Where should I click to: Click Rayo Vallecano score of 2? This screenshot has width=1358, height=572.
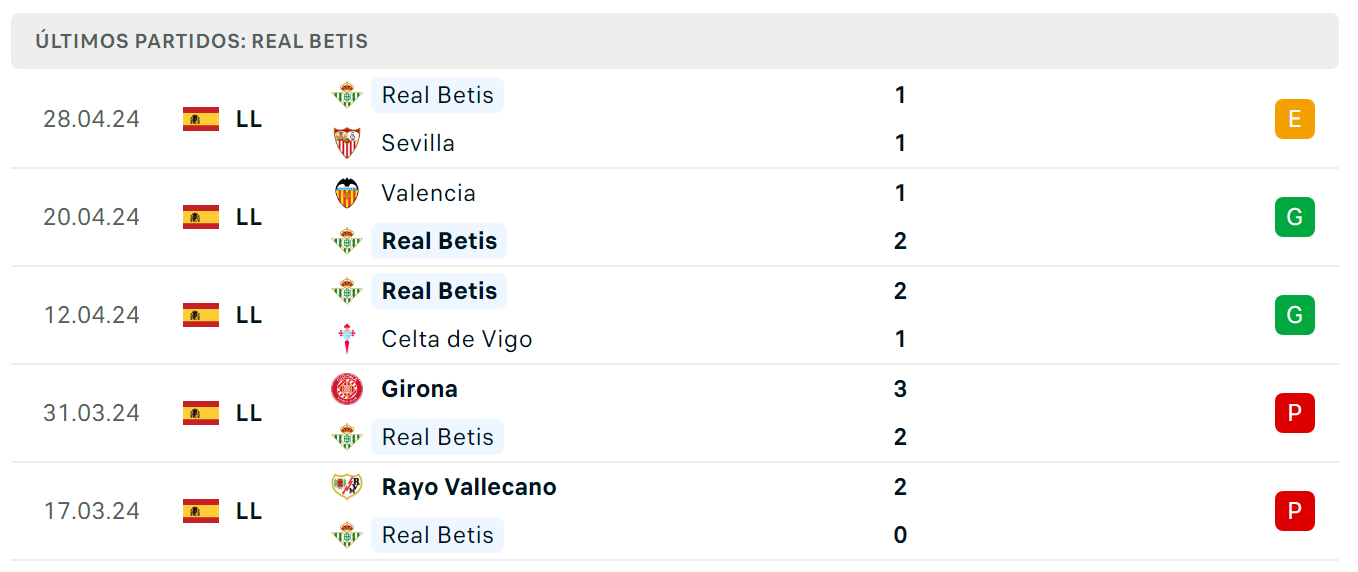[x=900, y=487]
